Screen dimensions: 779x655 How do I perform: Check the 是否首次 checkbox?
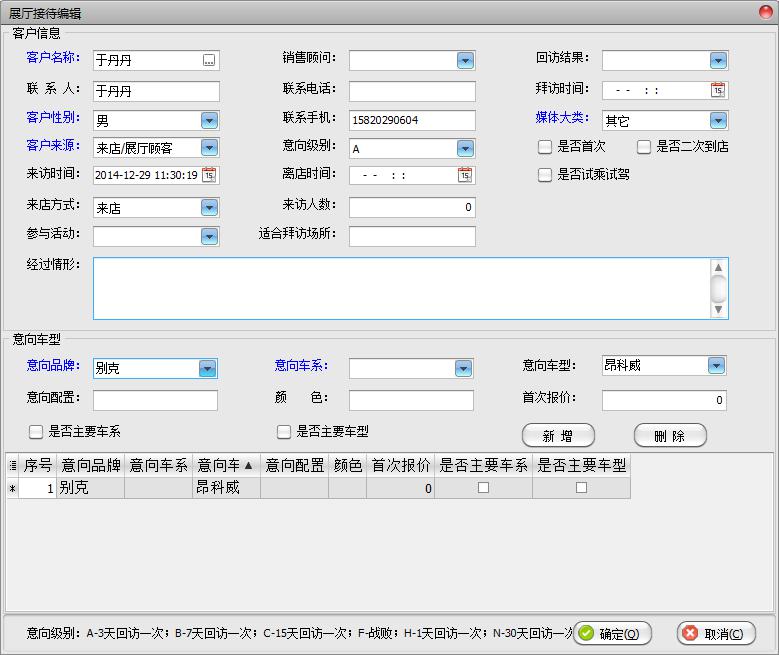click(545, 147)
